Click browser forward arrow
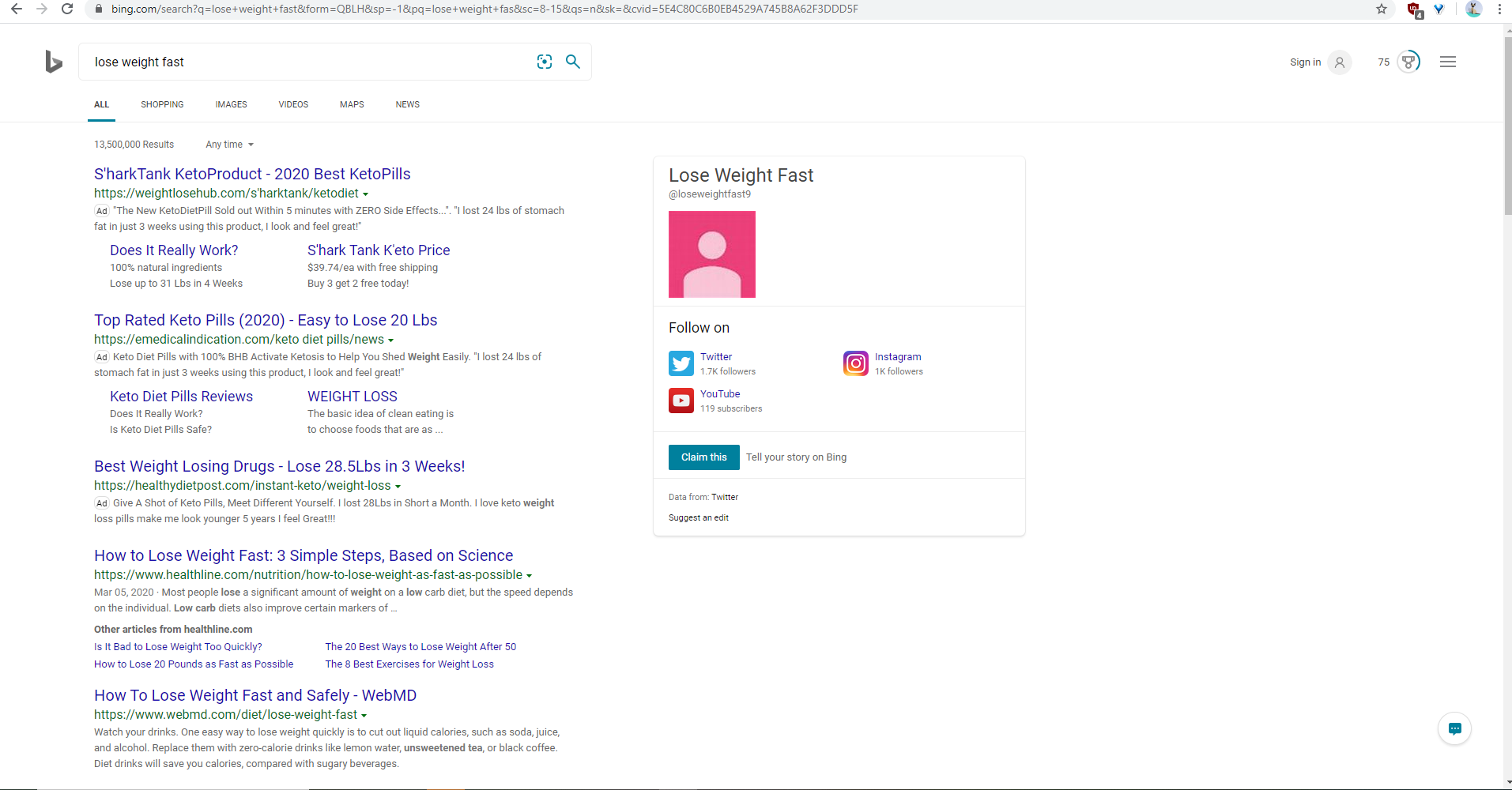Viewport: 1512px width, 790px height. click(42, 9)
